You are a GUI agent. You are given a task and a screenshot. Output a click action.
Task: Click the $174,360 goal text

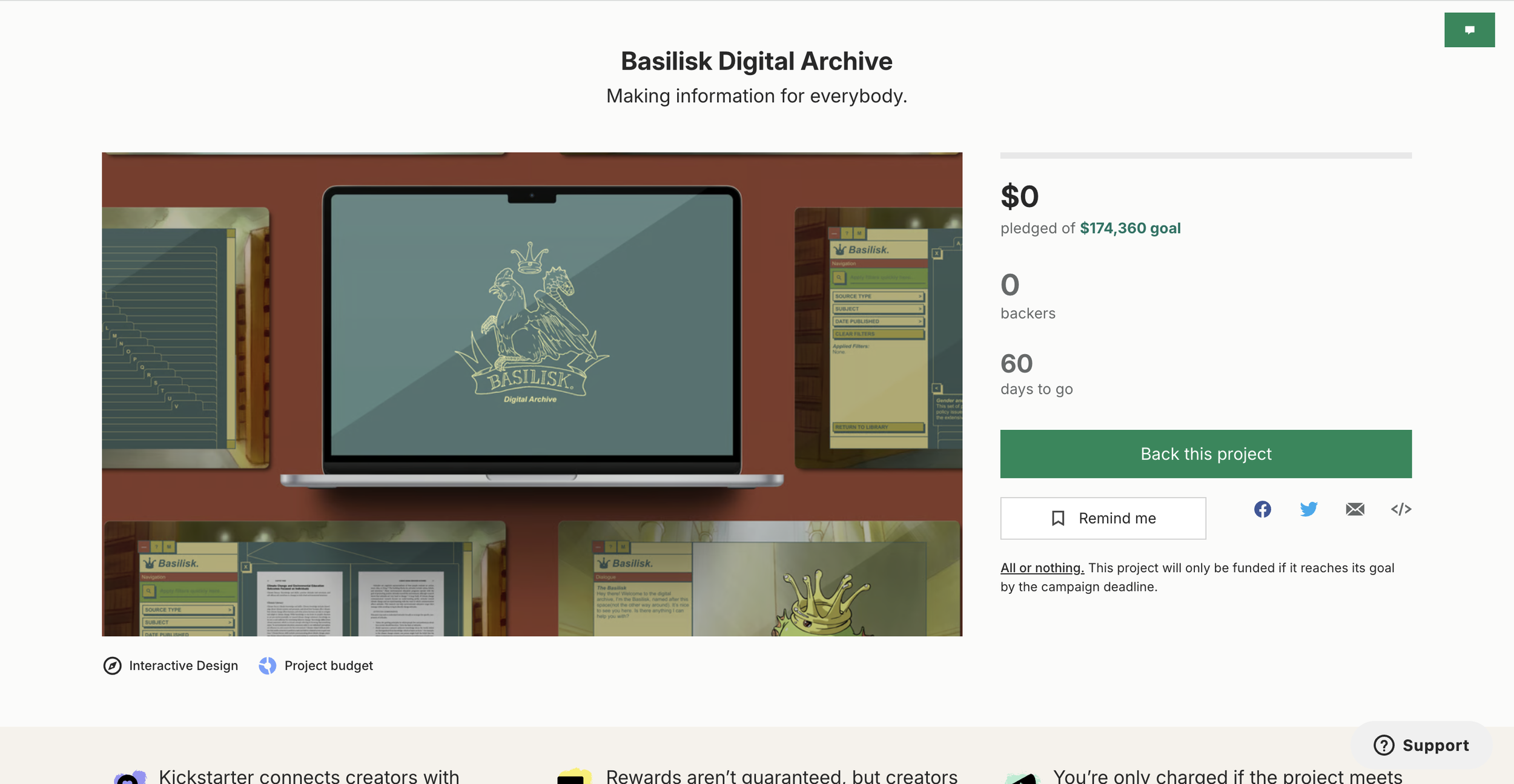tap(1130, 228)
